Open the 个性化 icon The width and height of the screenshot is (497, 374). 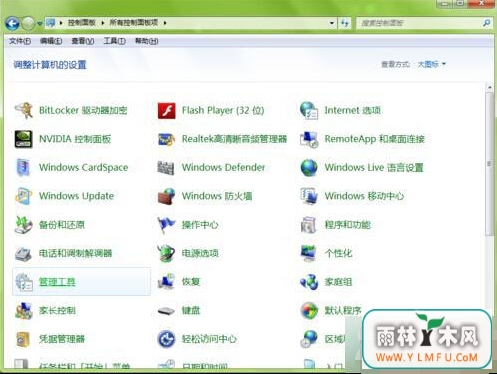309,253
